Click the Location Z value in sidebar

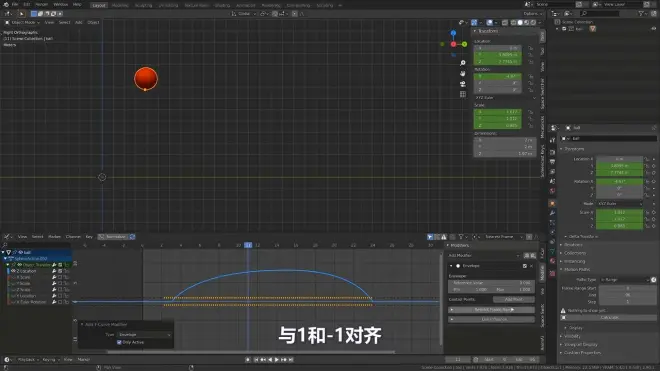[498, 61]
